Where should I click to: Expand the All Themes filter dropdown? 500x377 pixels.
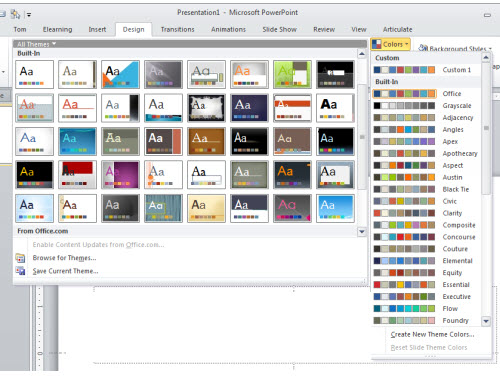coord(37,44)
